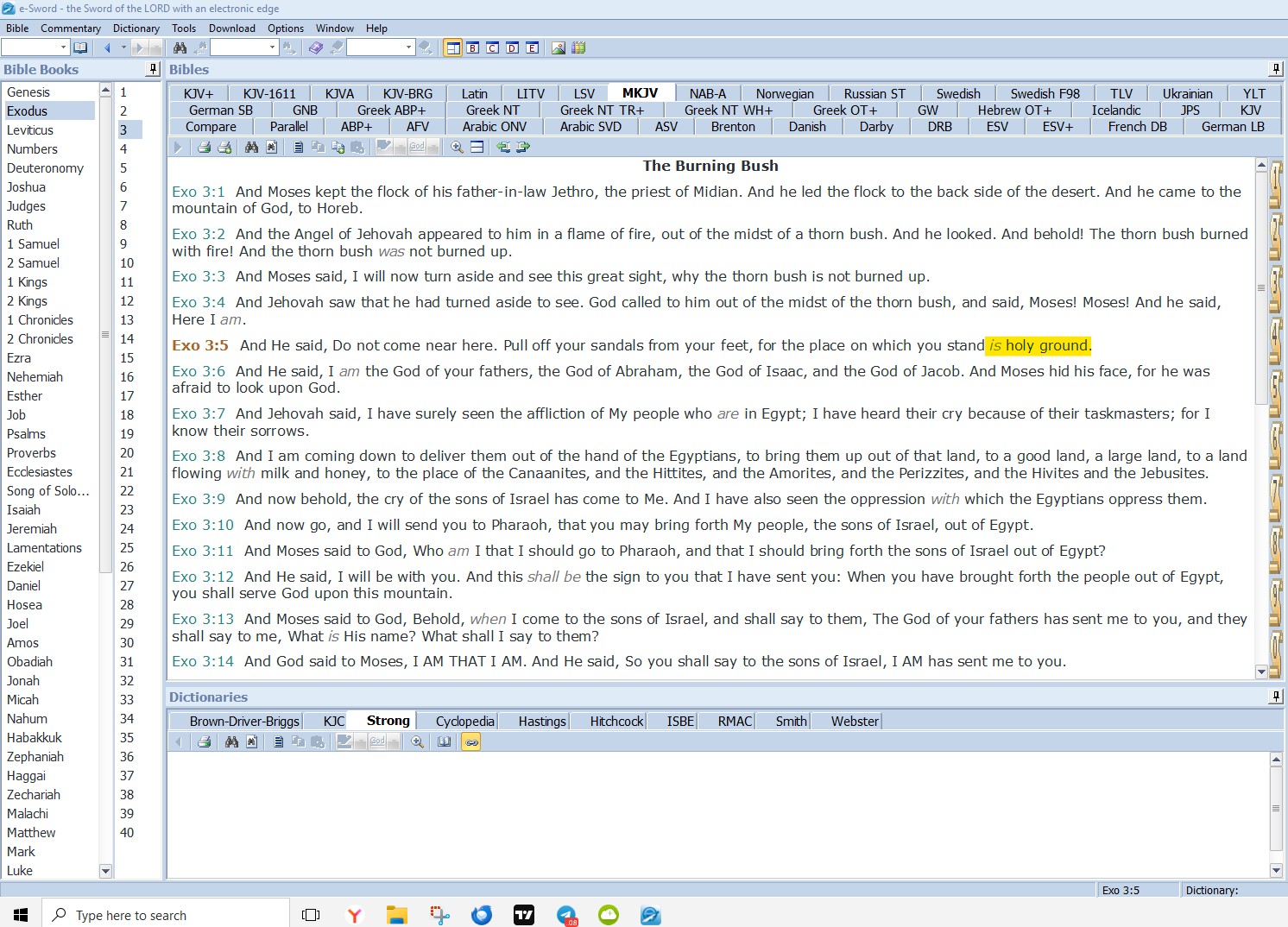Image resolution: width=1288 pixels, height=927 pixels.
Task: Open the Options menu
Action: [286, 28]
